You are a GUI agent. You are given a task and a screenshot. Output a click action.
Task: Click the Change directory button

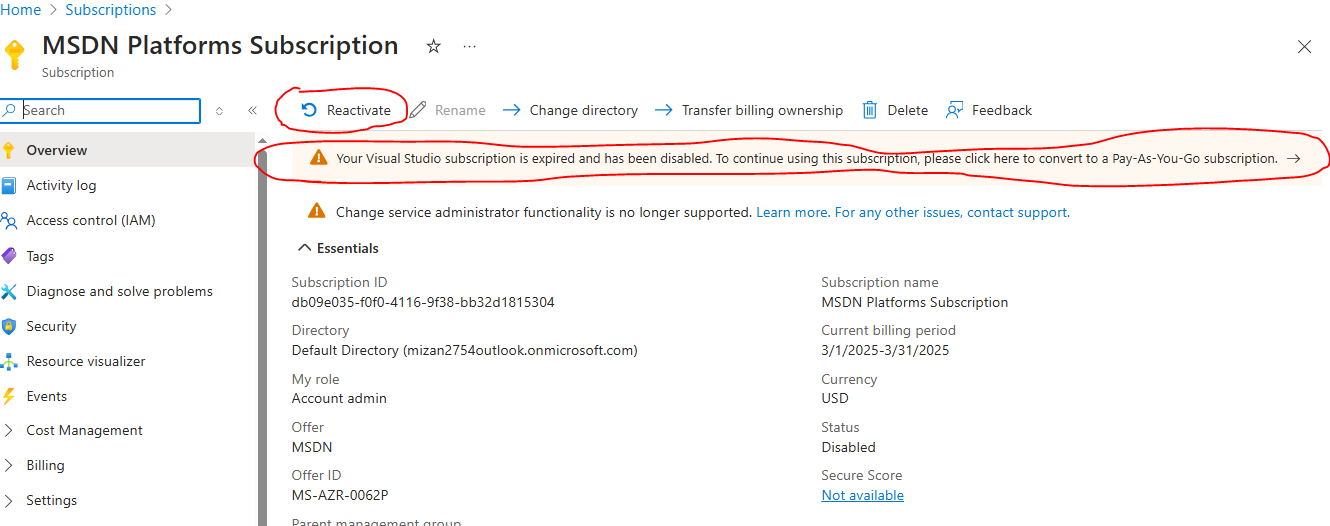click(570, 110)
